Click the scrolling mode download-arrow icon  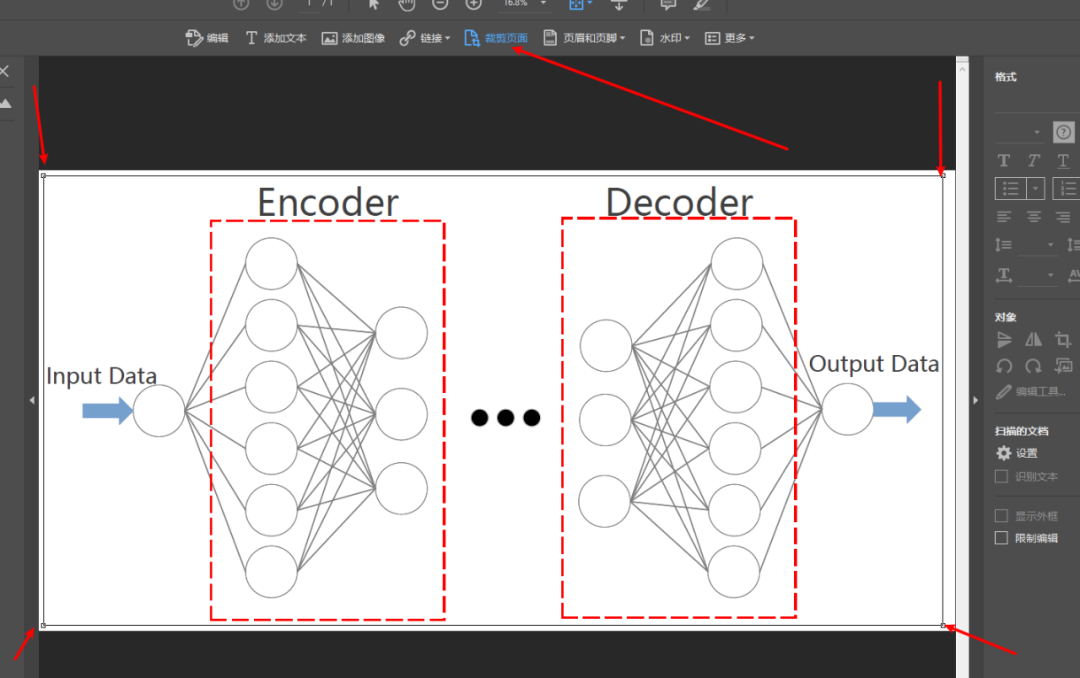(619, 5)
